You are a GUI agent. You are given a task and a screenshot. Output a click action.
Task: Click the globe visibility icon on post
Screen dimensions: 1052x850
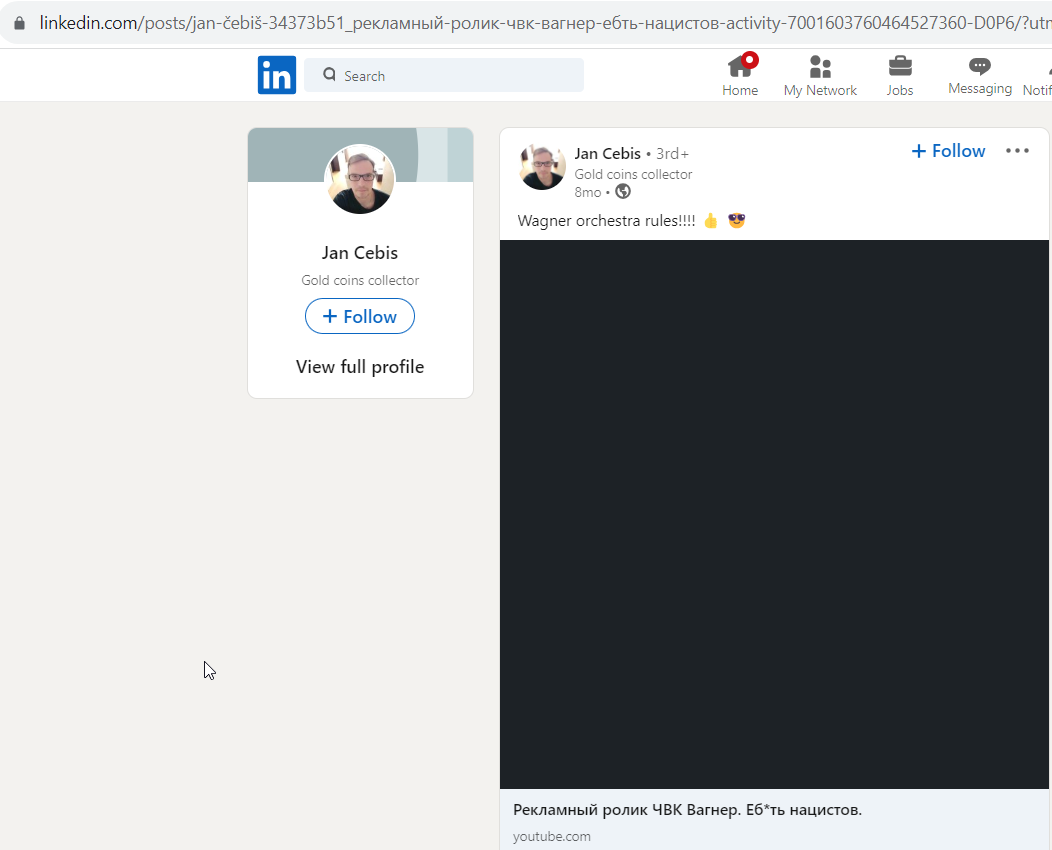tap(623, 192)
